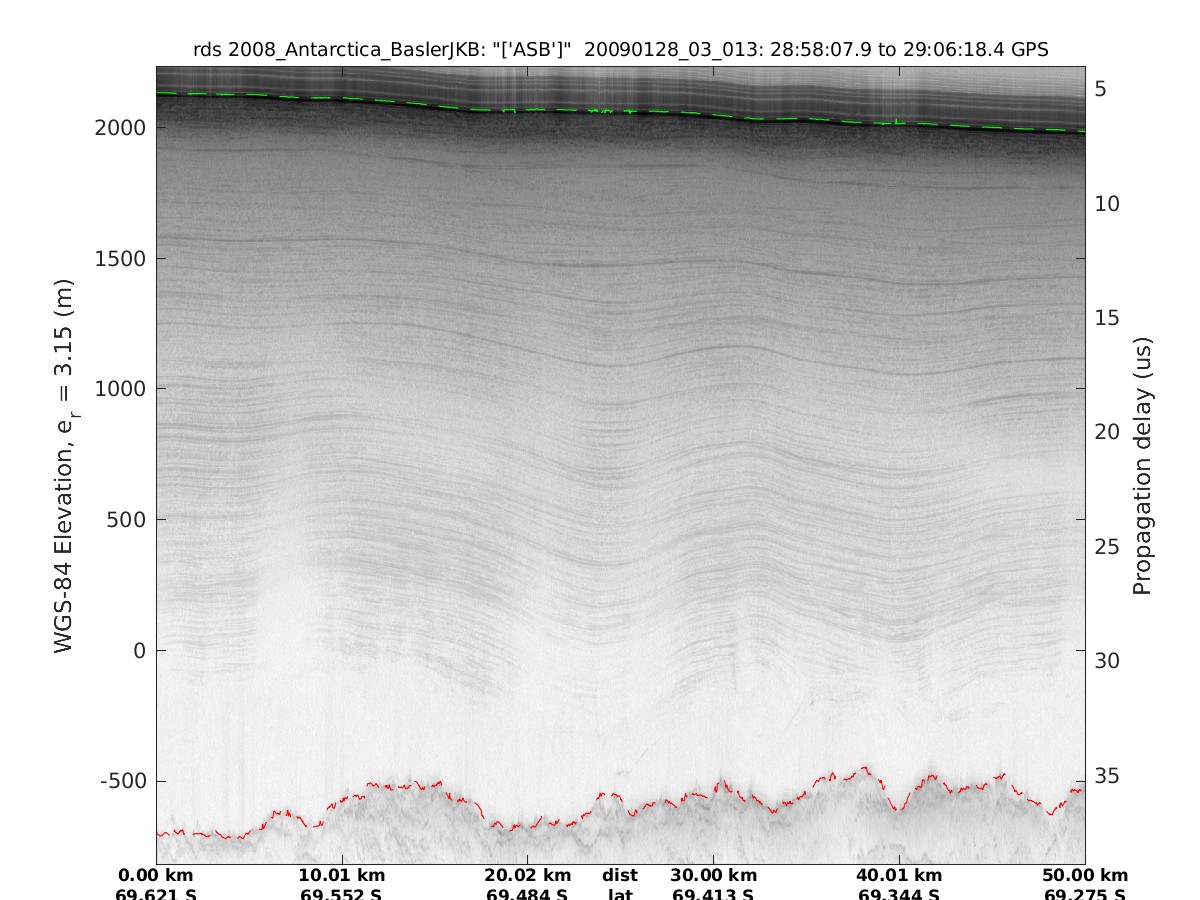Click the -500 elevation tick label

coord(122,781)
